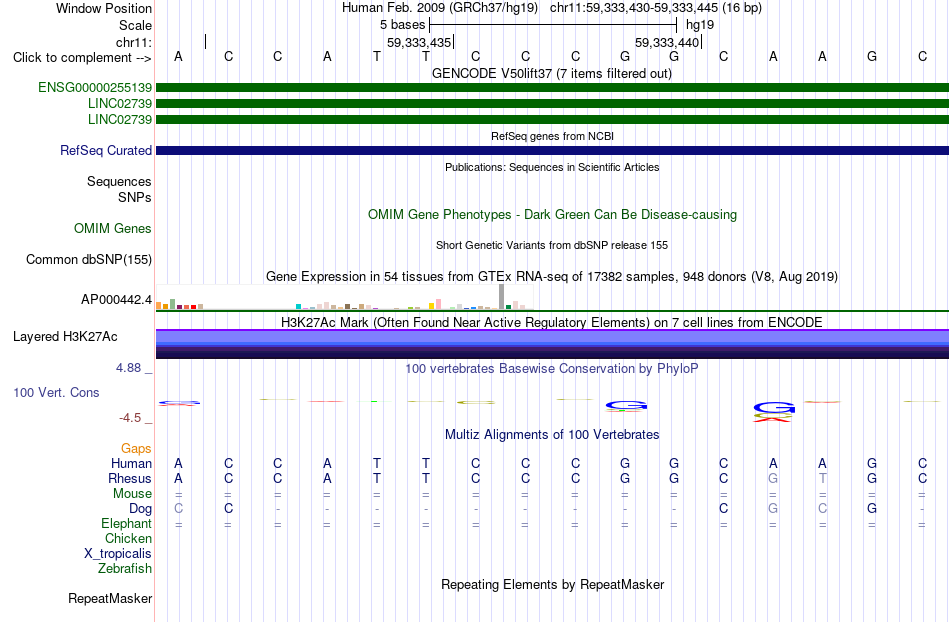Click the 59,333,440 ruler position marker
This screenshot has height=622, width=950.
(x=668, y=42)
